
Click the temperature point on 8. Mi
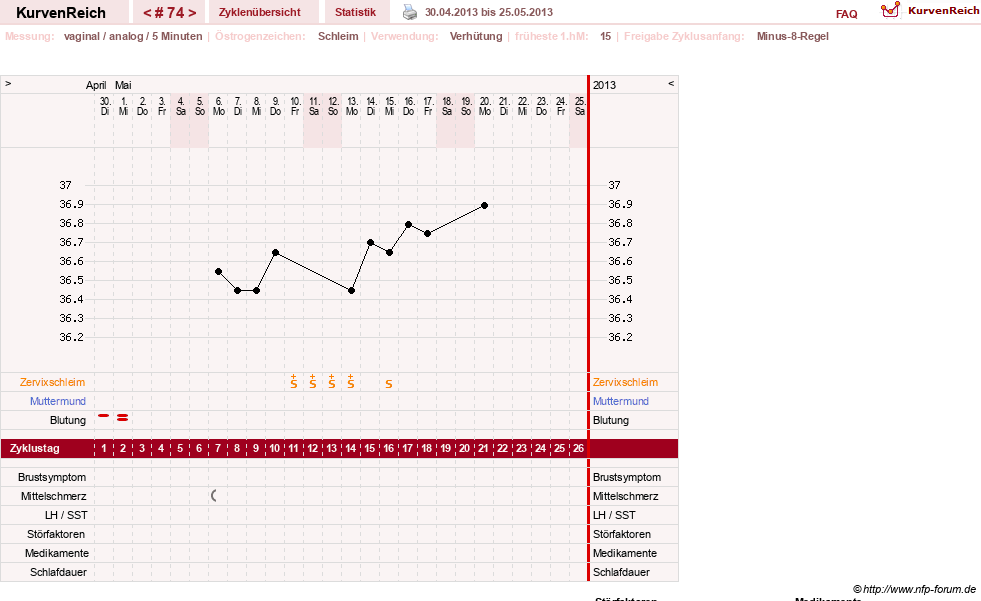[x=257, y=291]
